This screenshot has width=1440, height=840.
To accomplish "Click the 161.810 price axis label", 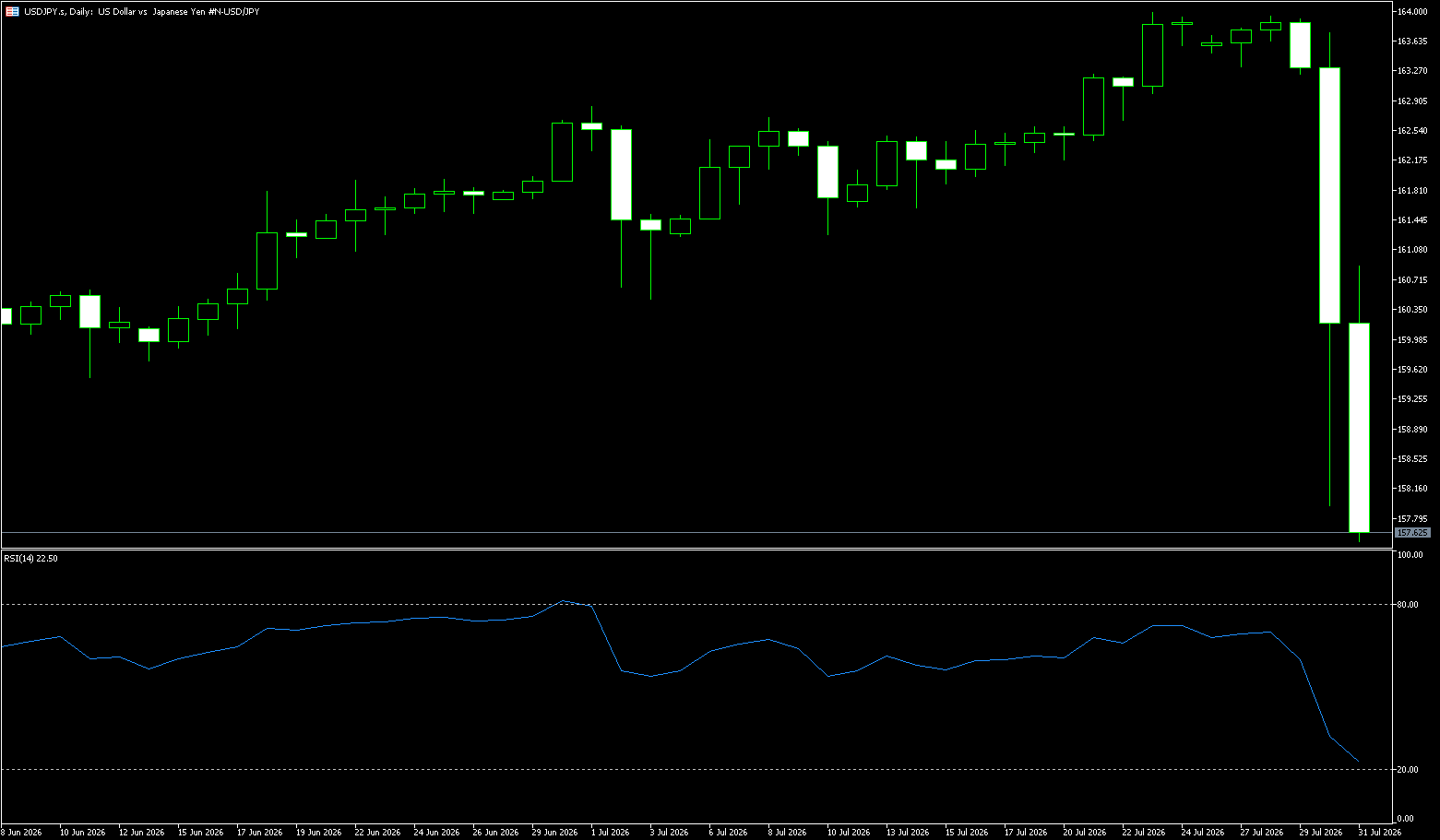I will coord(1413,190).
